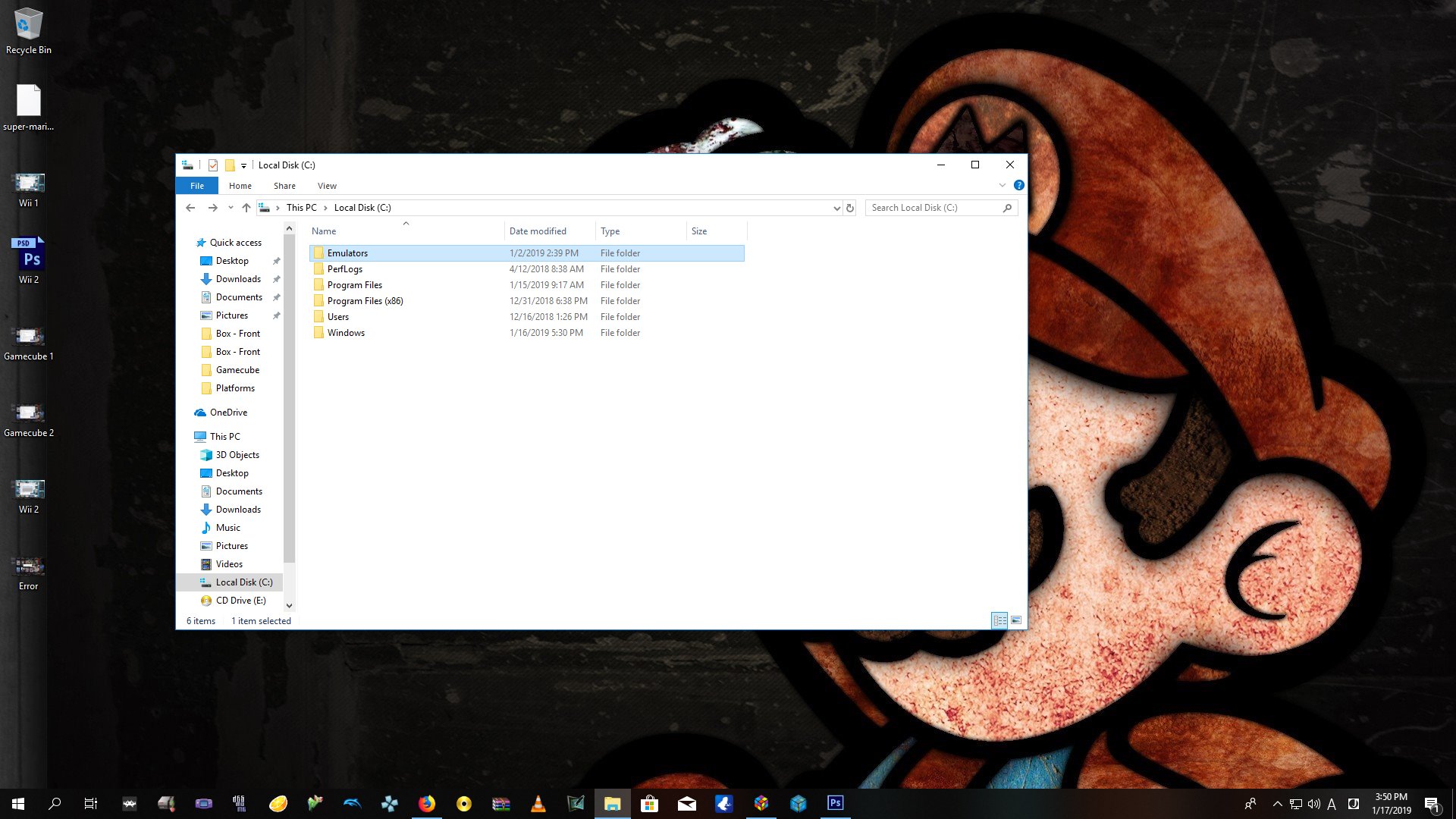Viewport: 1456px width, 819px height.
Task: Switch to Details view layout button
Action: pyautogui.click(x=999, y=620)
